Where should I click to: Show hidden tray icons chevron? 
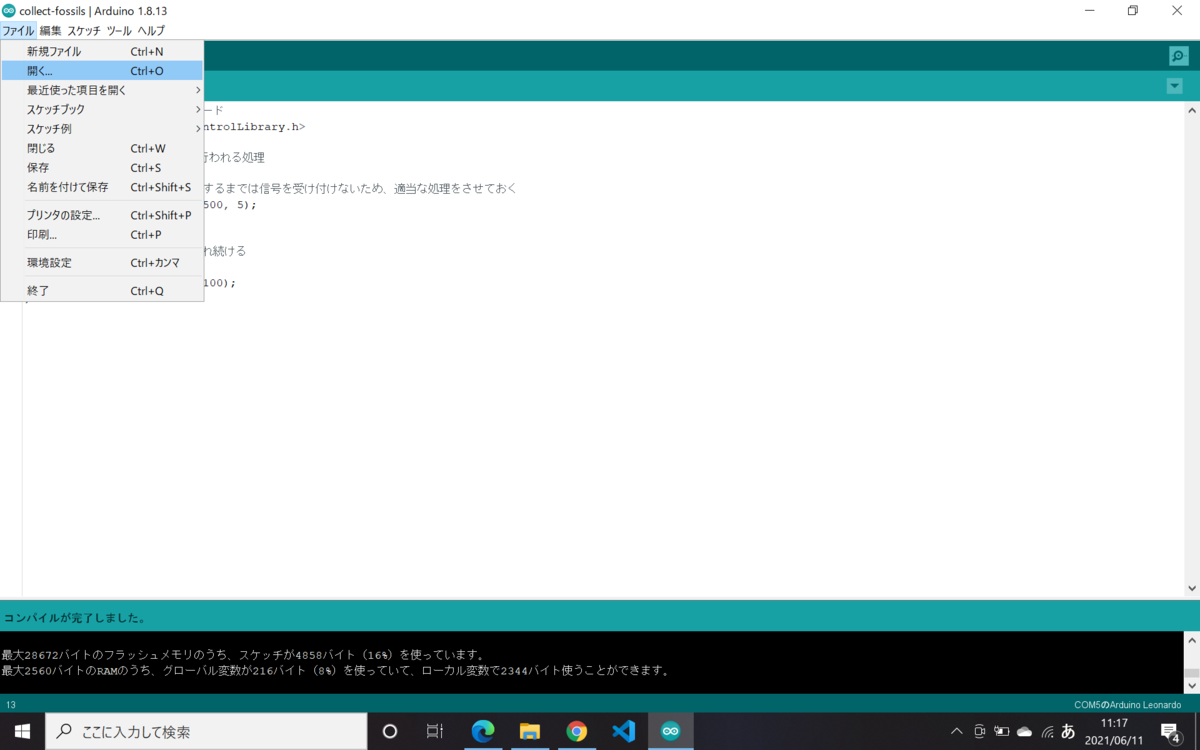click(x=956, y=732)
